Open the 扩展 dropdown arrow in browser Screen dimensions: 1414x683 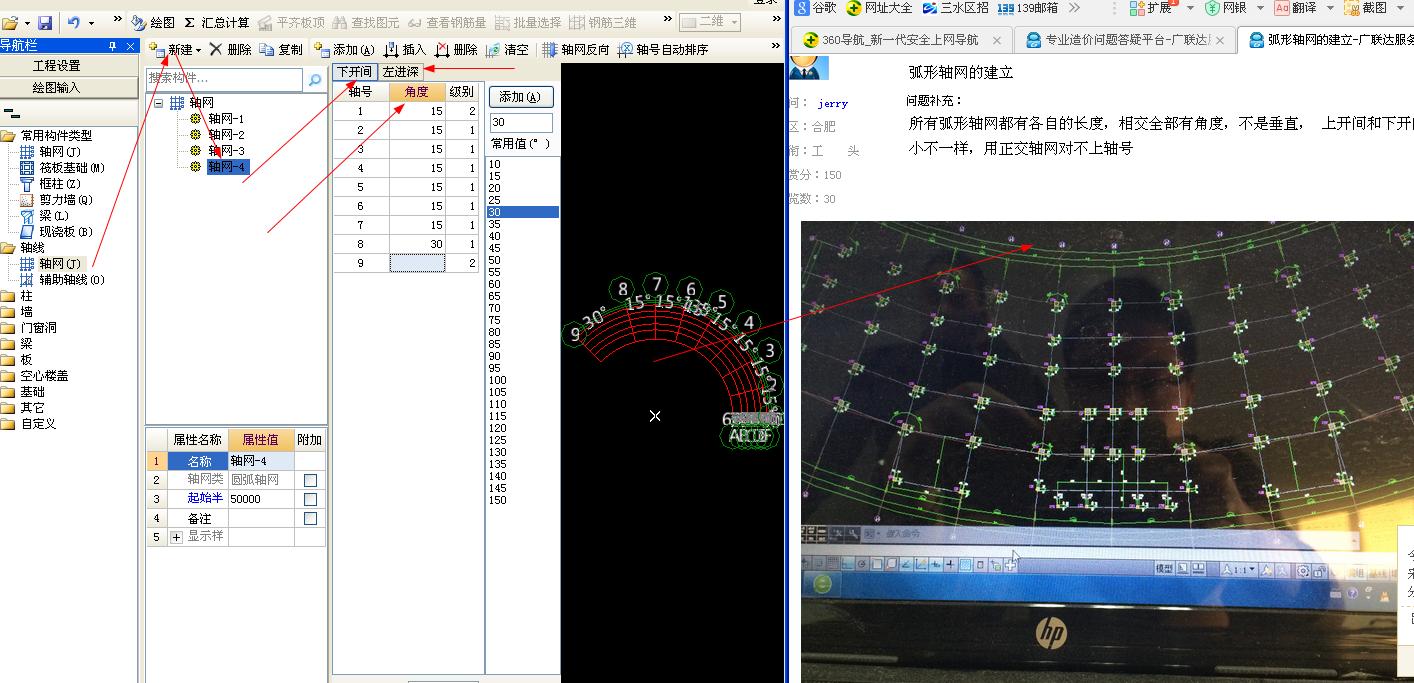click(x=1190, y=8)
